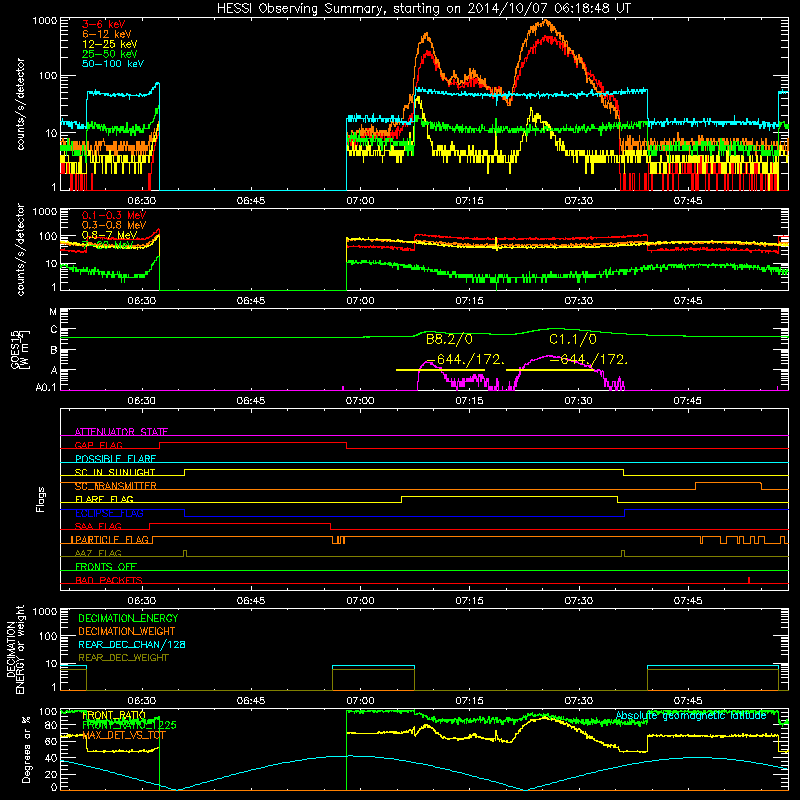Click the GOES15 axis label
The height and width of the screenshot is (800, 800).
click(x=18, y=349)
